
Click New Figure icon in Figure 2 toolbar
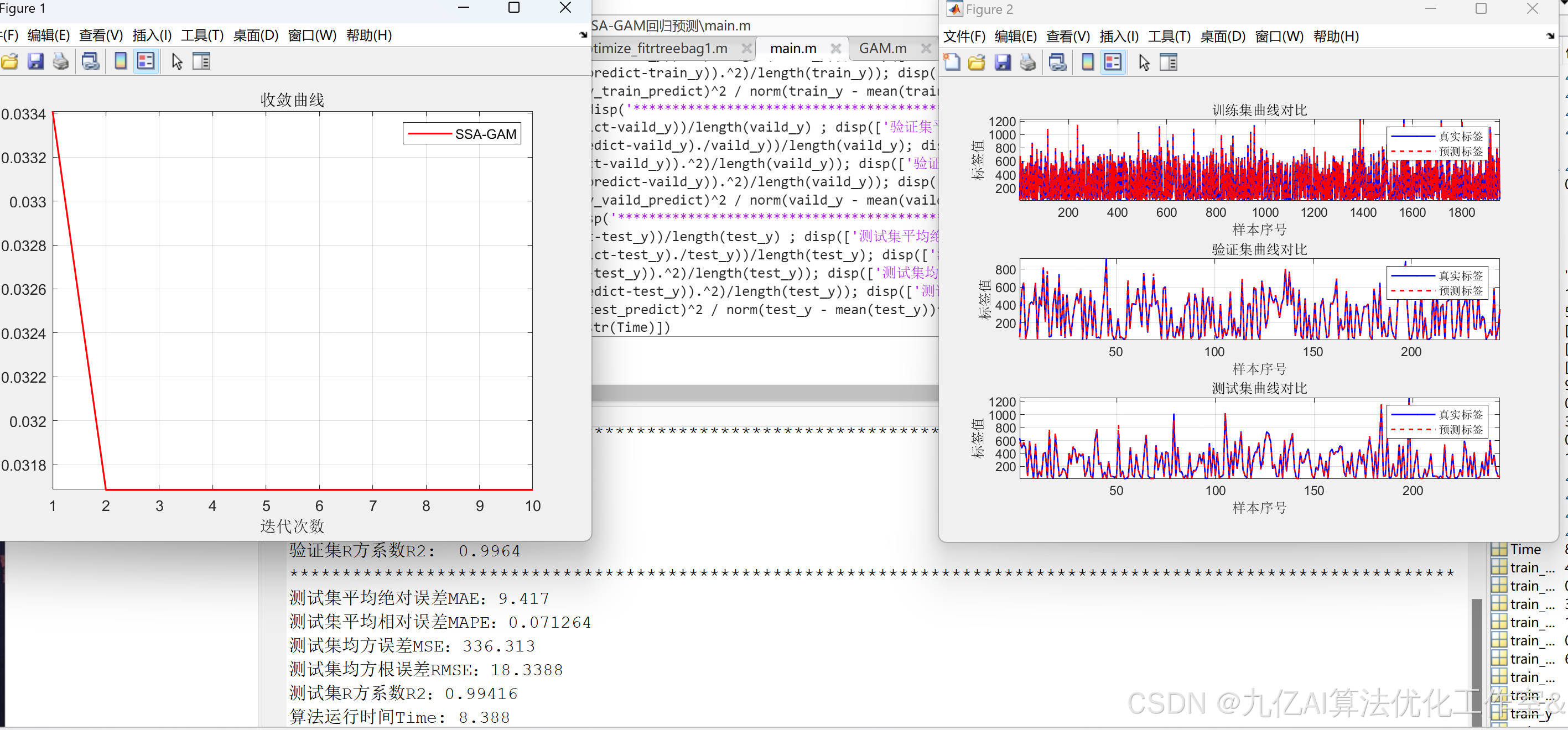point(952,62)
